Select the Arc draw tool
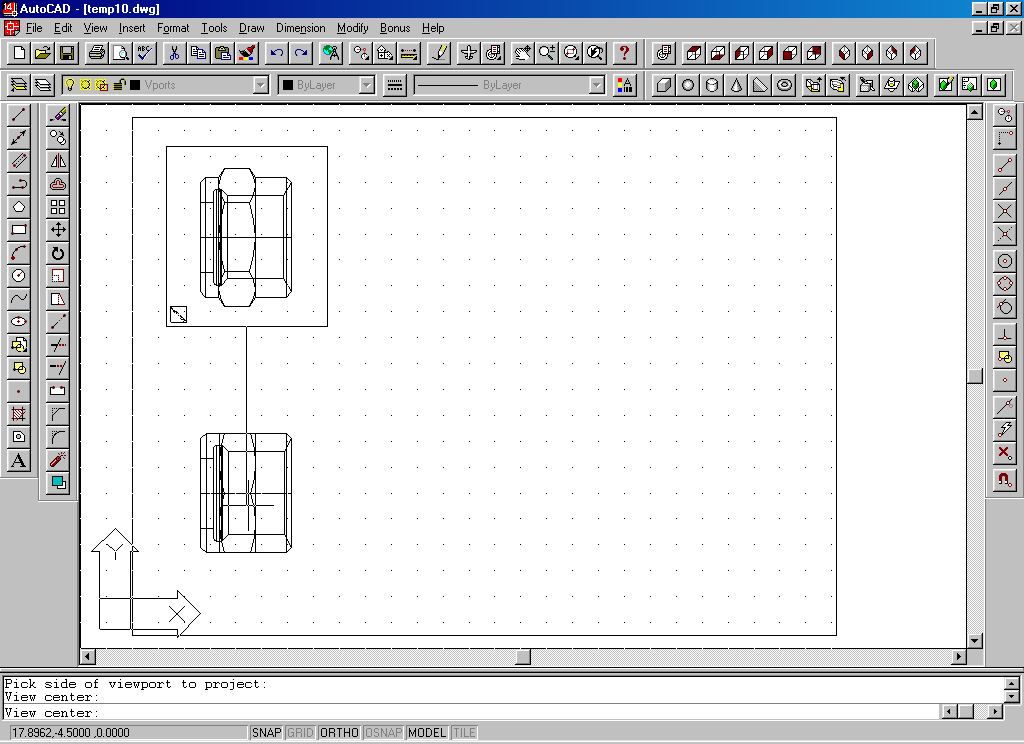The image size is (1024, 744). [18, 253]
